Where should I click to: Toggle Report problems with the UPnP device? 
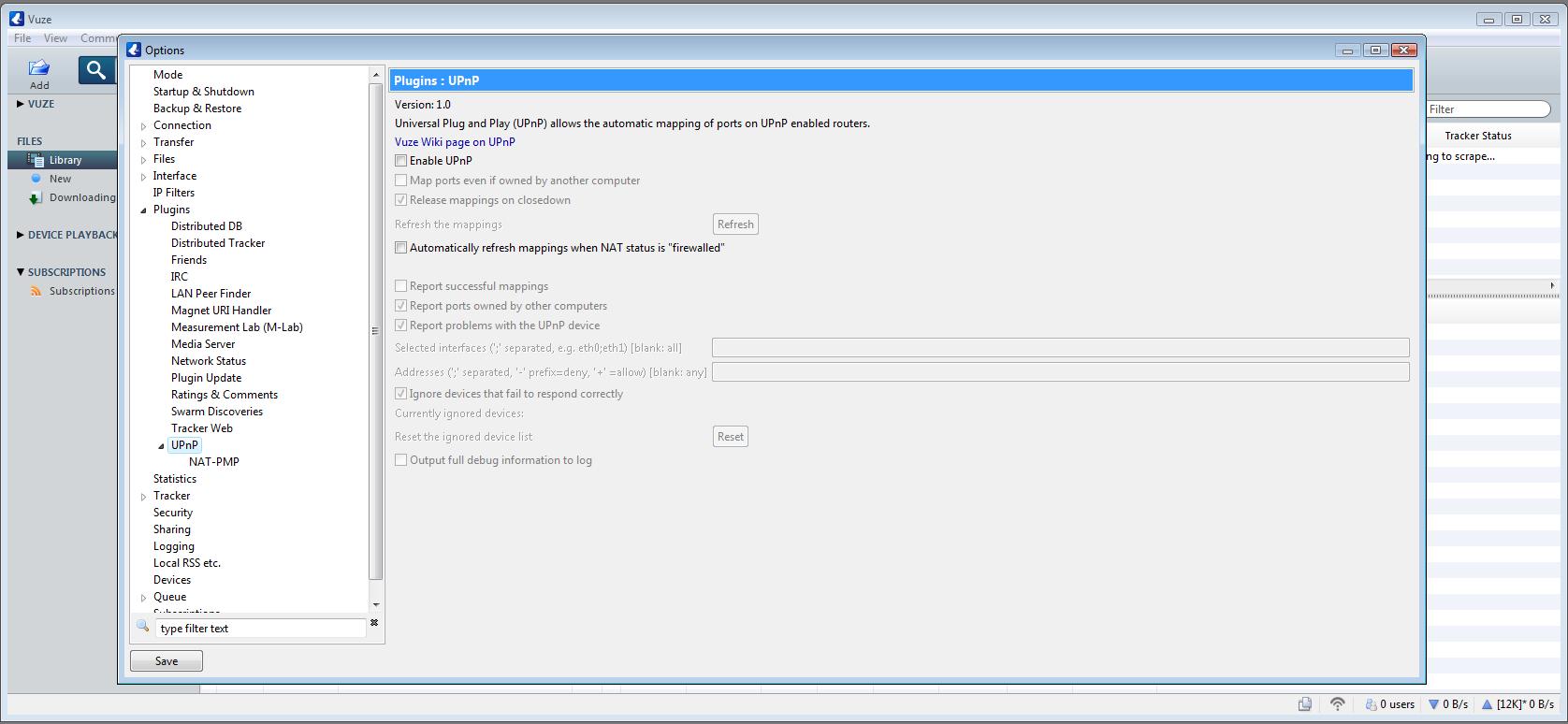[400, 326]
